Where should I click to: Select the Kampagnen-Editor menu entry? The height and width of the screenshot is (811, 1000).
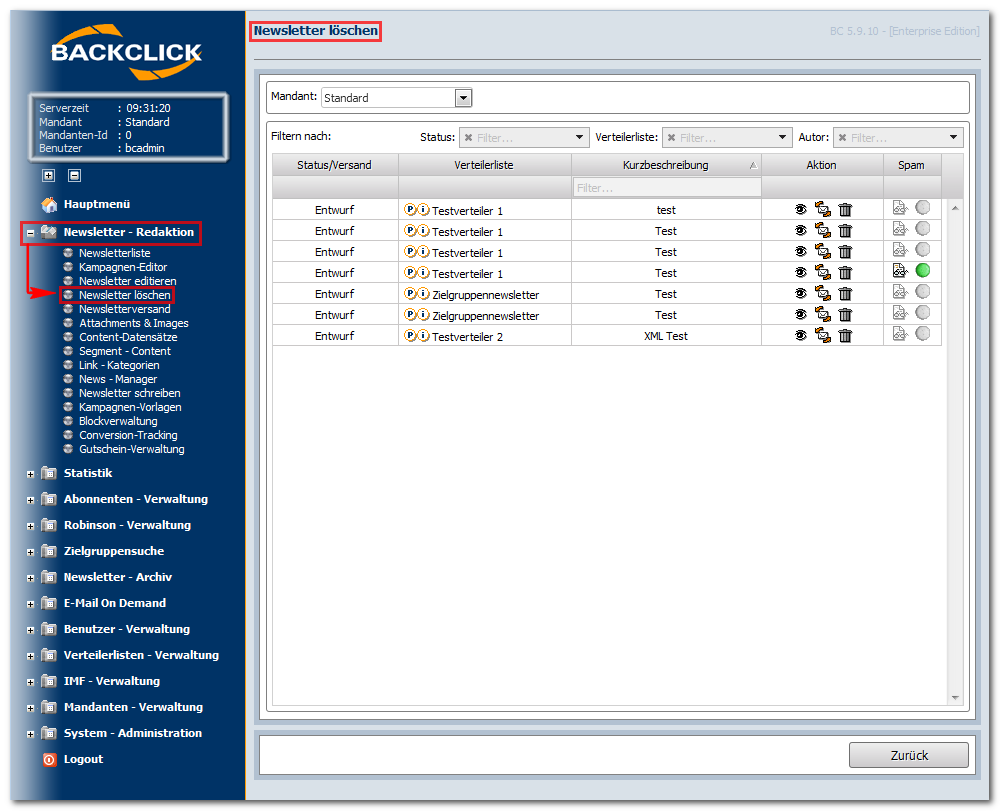coord(123,267)
